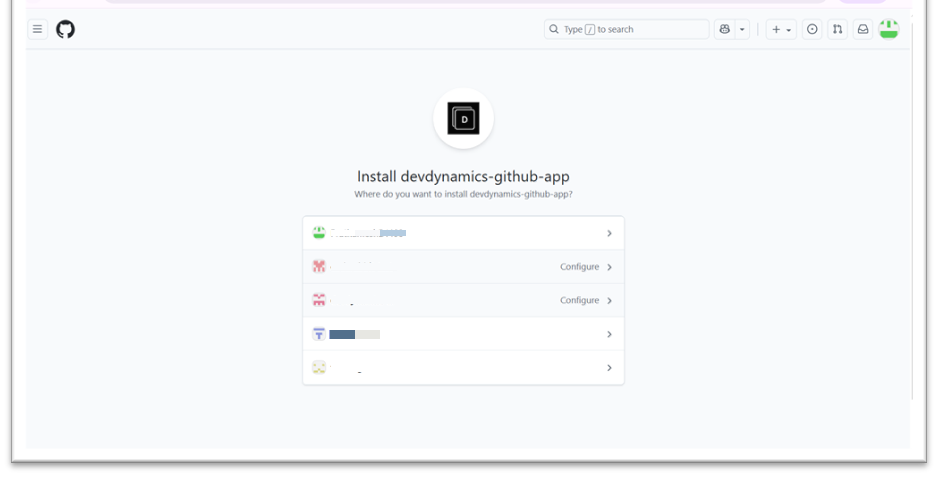938x477 pixels.
Task: View issues via the circle-dot icon
Action: tap(812, 29)
